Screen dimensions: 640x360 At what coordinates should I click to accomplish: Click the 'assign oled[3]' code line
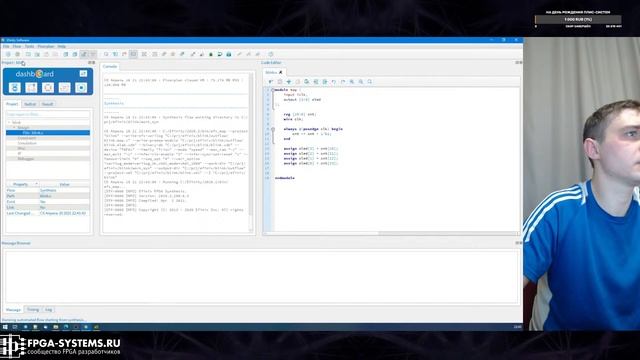tap(311, 149)
